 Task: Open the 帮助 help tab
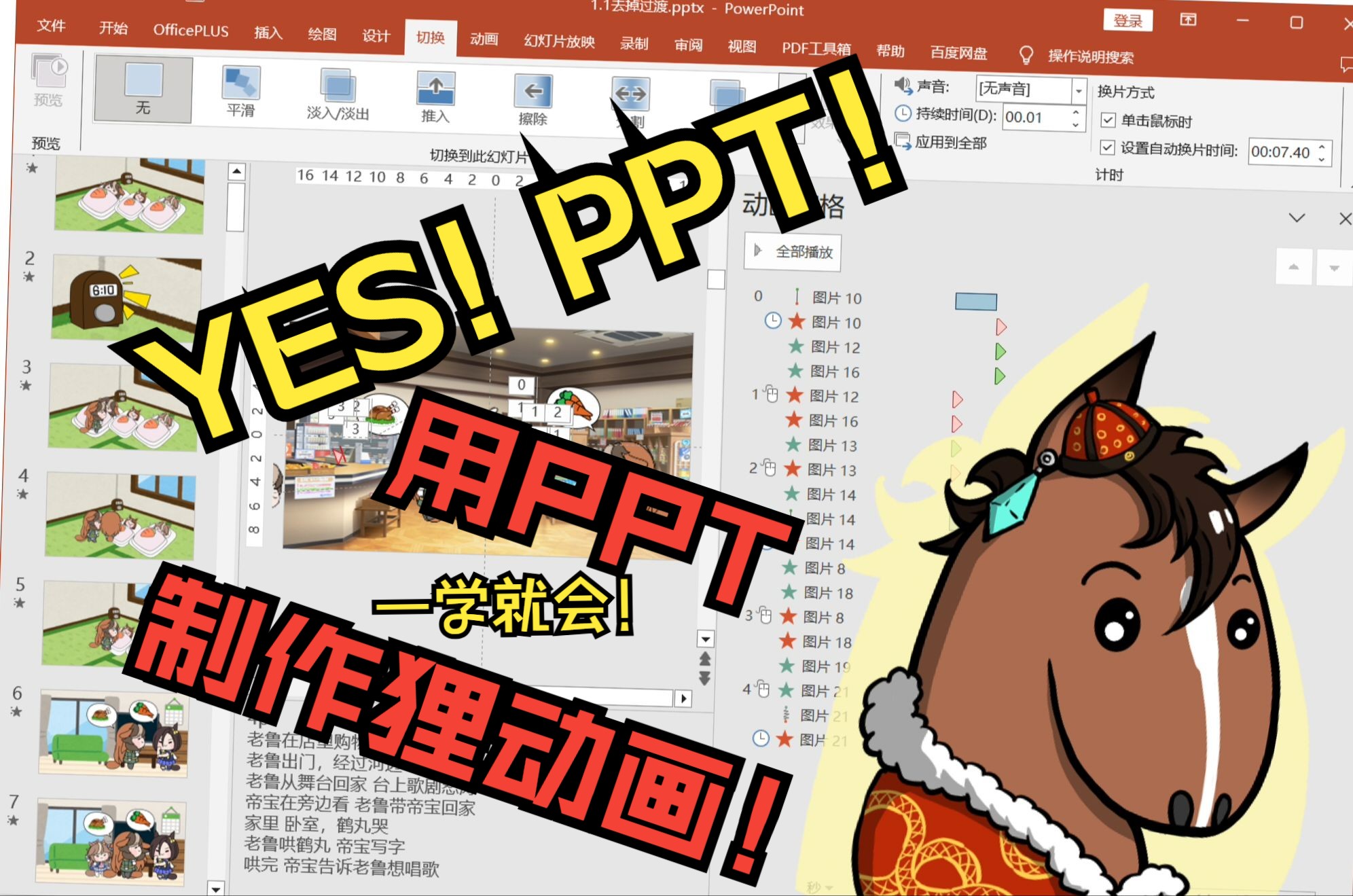890,51
